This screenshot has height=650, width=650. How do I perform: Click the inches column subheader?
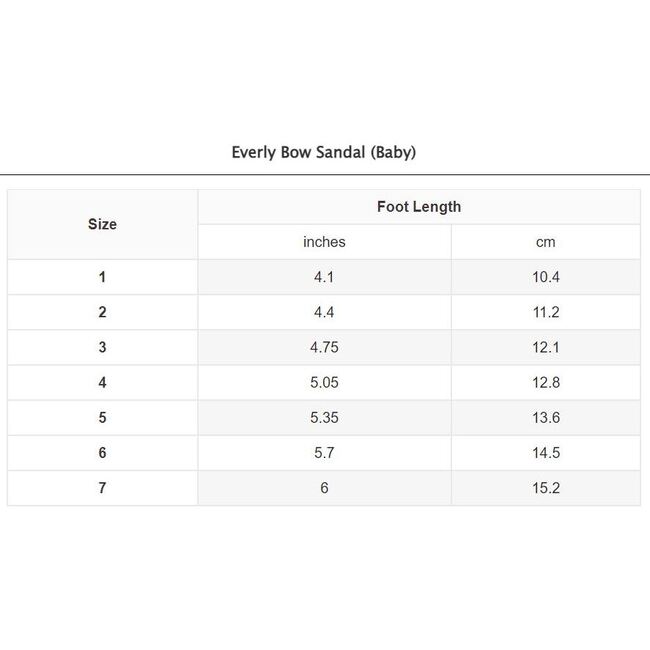pyautogui.click(x=324, y=242)
